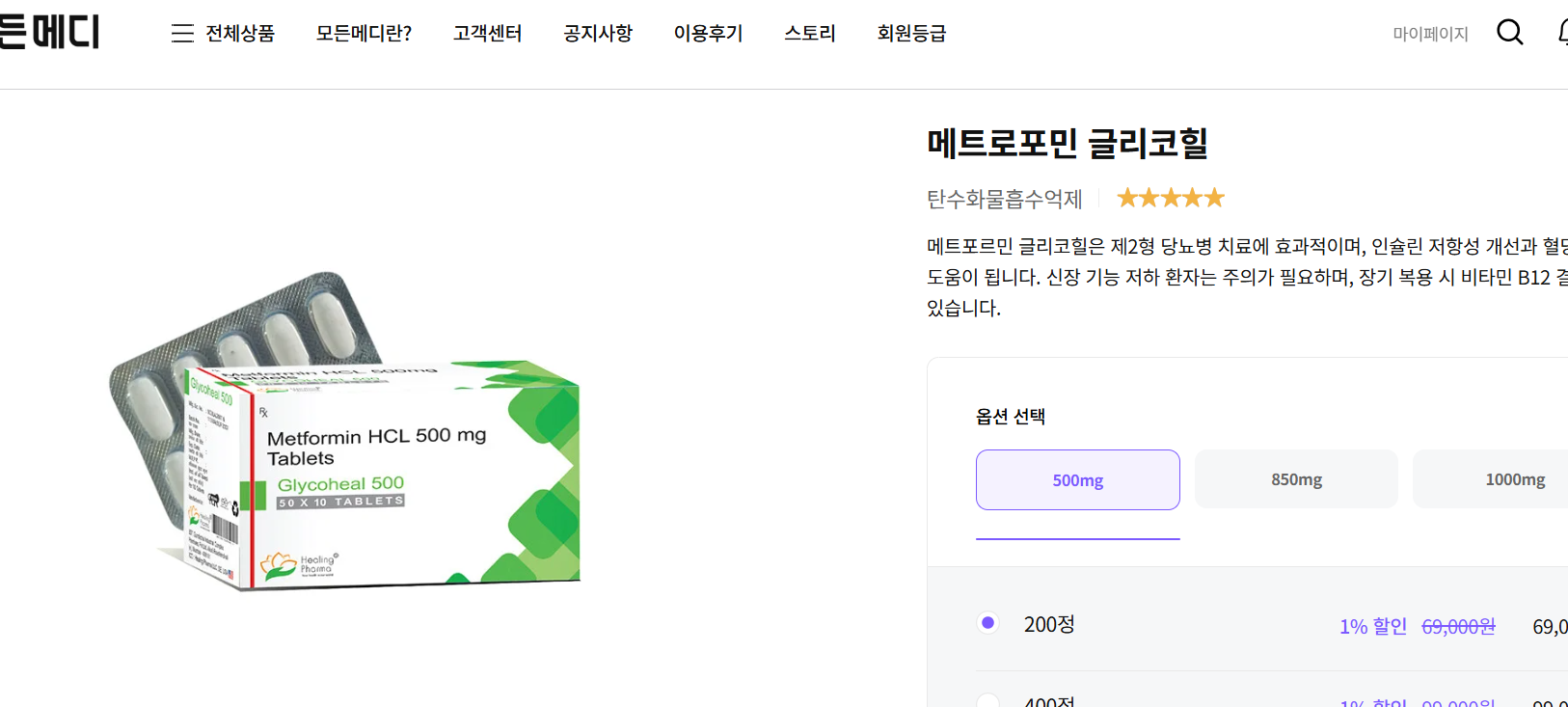Screen dimensions: 1568x707
Task: Click the 1% 할인 label in 200정 row
Action: point(1373,627)
